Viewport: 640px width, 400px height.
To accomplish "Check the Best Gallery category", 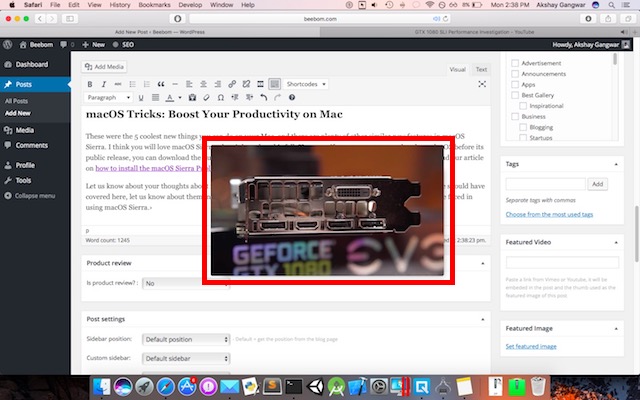I will click(515, 95).
